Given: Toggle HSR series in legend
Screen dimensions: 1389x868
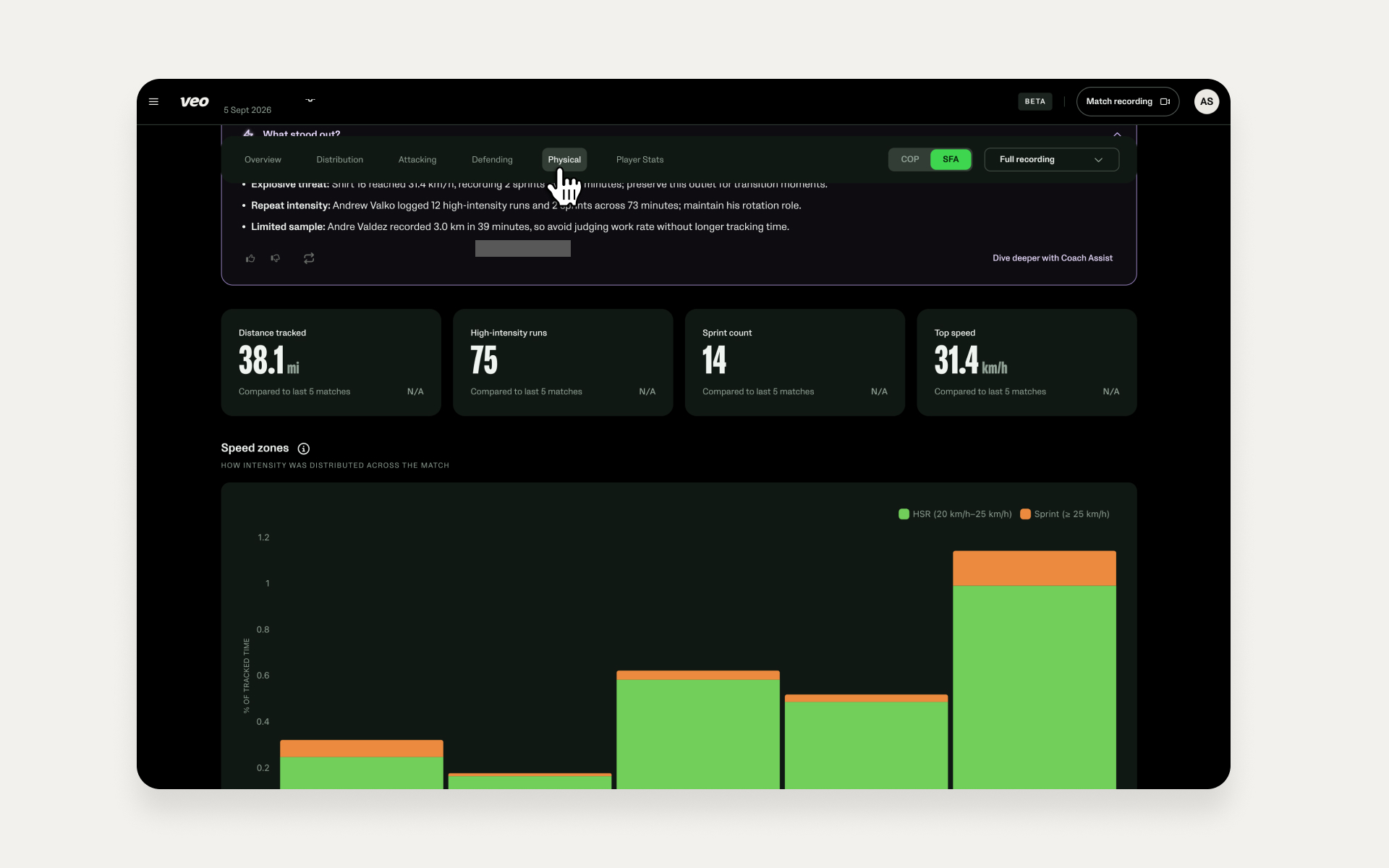Looking at the screenshot, I should 955,514.
